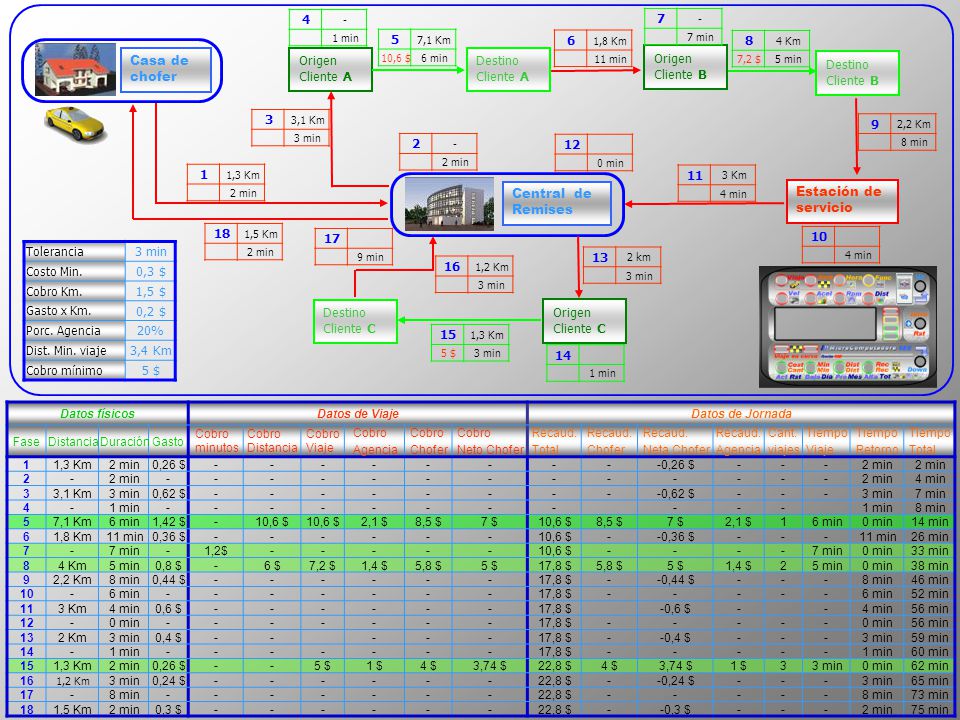Click the 11 min Duración cell in row 6
Viewport: 960px width, 720px height.
pyautogui.click(x=124, y=537)
